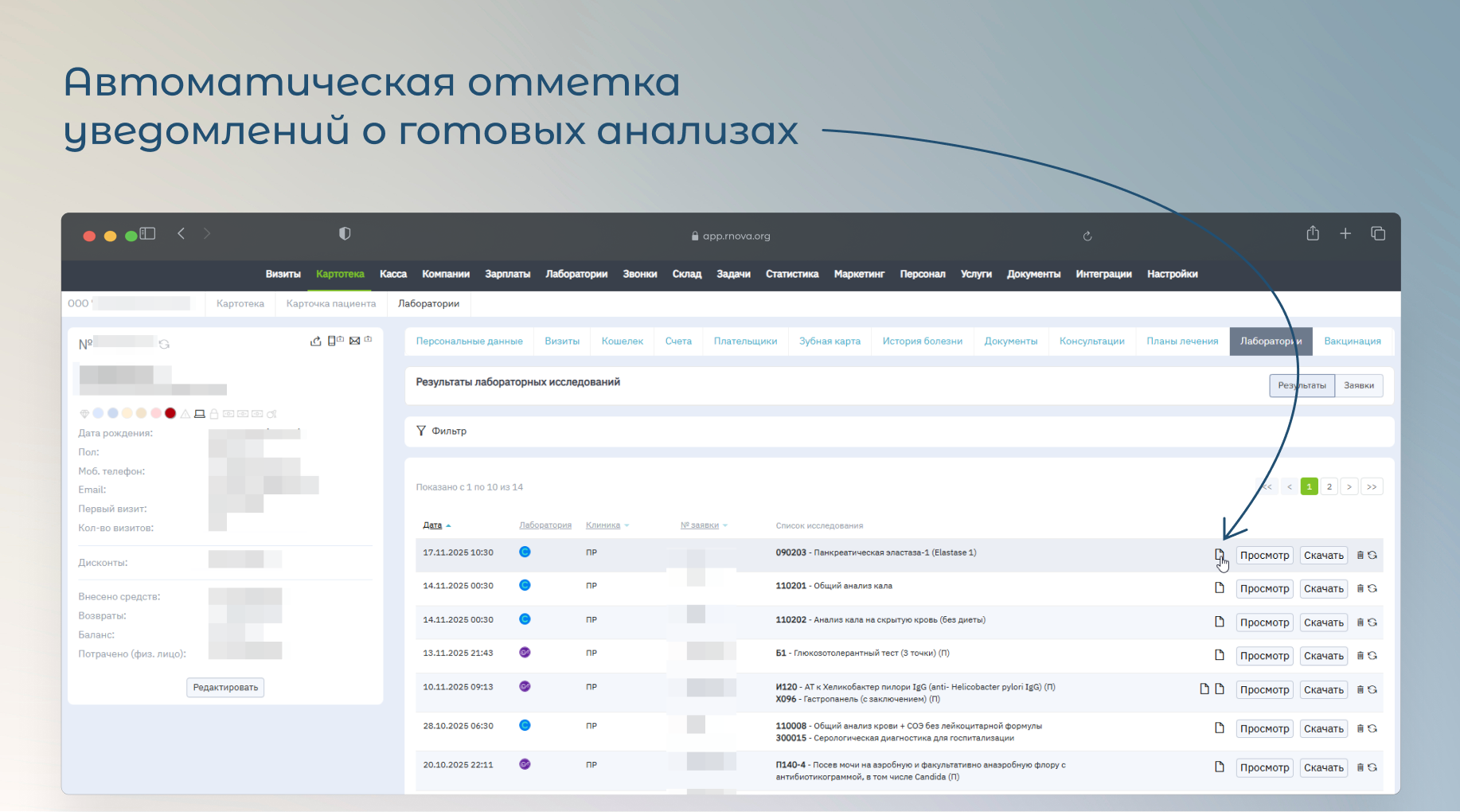Delete the 110201 stool analysis result

click(1360, 589)
